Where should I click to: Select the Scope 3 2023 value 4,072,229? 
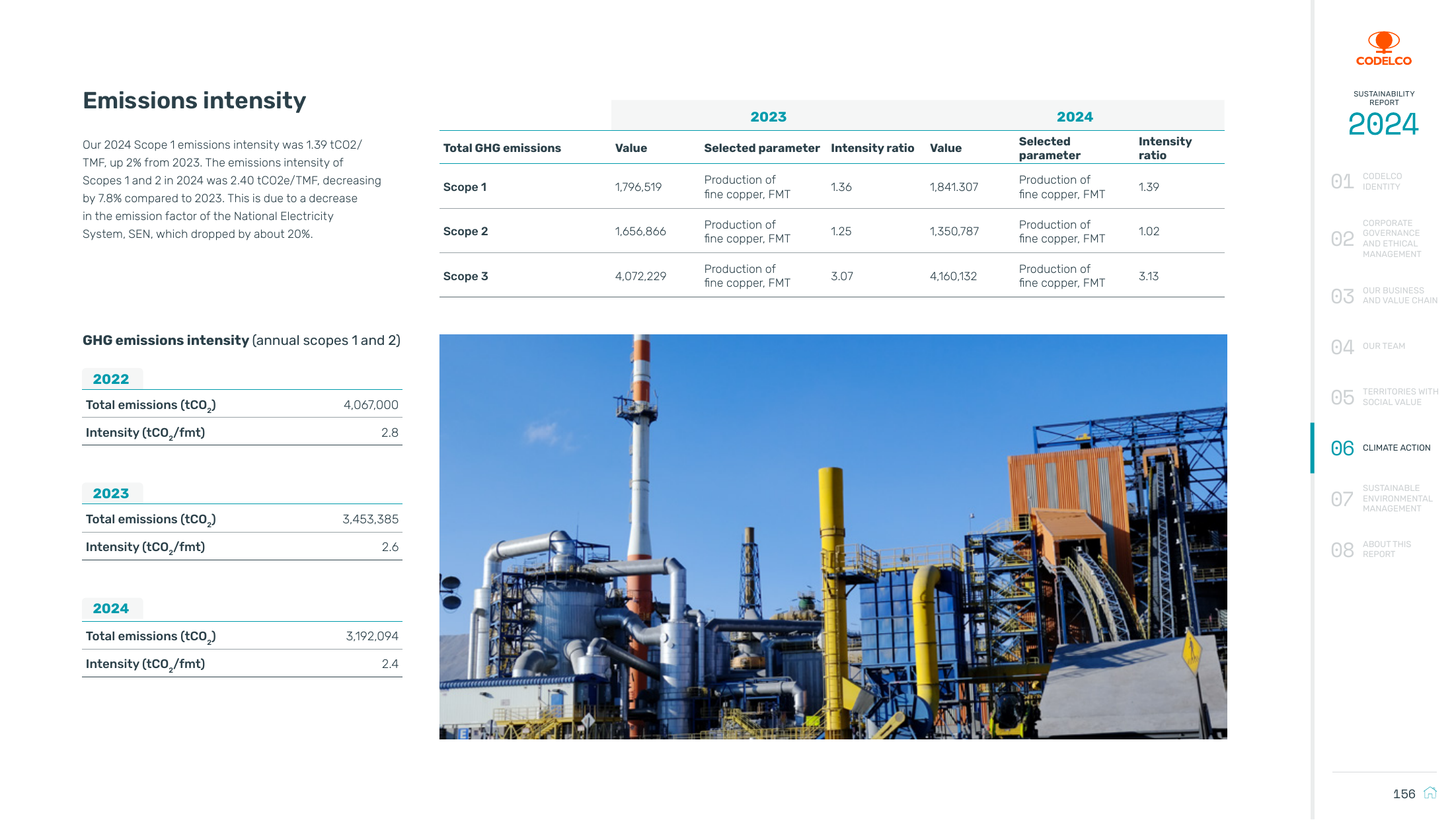click(x=640, y=276)
